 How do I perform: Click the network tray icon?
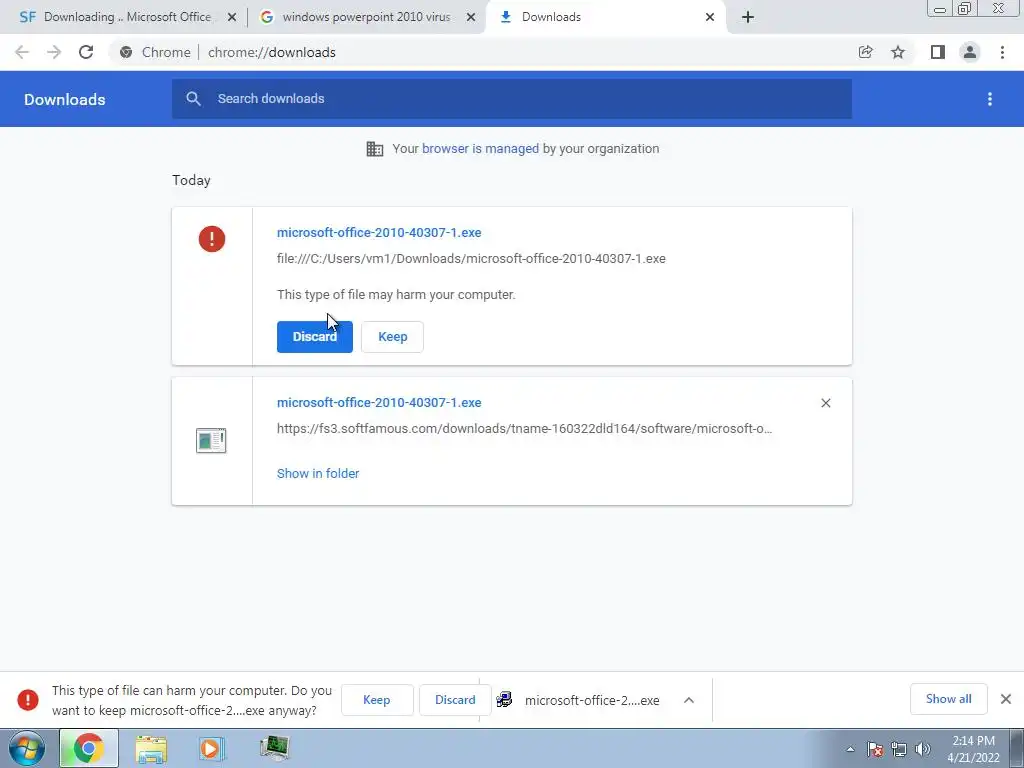pos(899,750)
